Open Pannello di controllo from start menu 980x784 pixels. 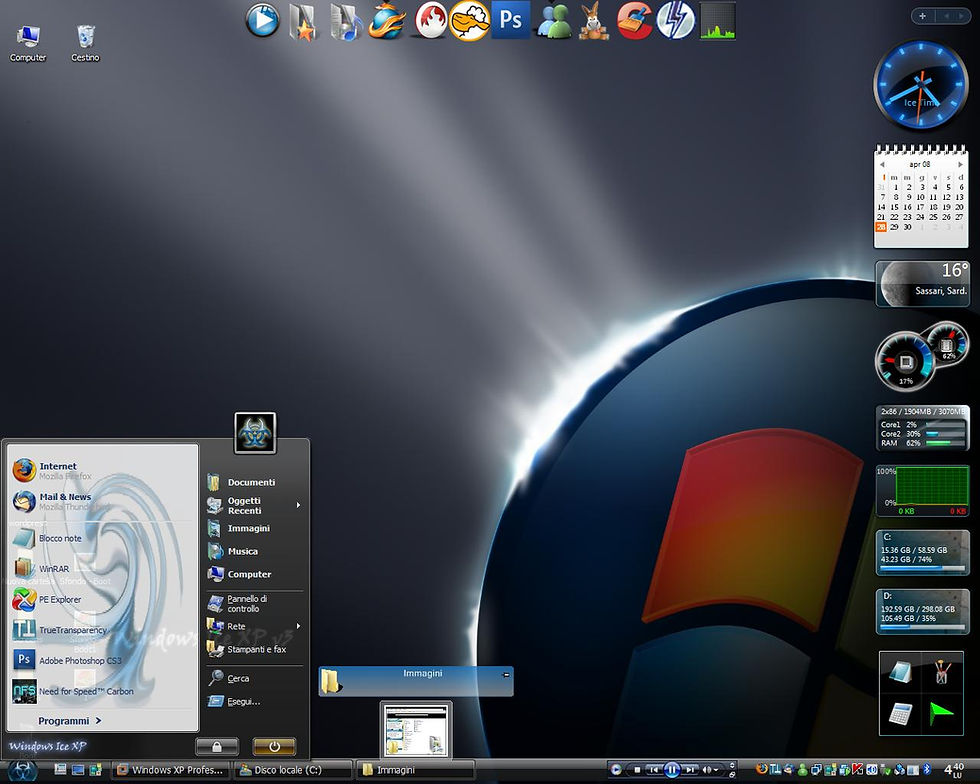(x=243, y=604)
